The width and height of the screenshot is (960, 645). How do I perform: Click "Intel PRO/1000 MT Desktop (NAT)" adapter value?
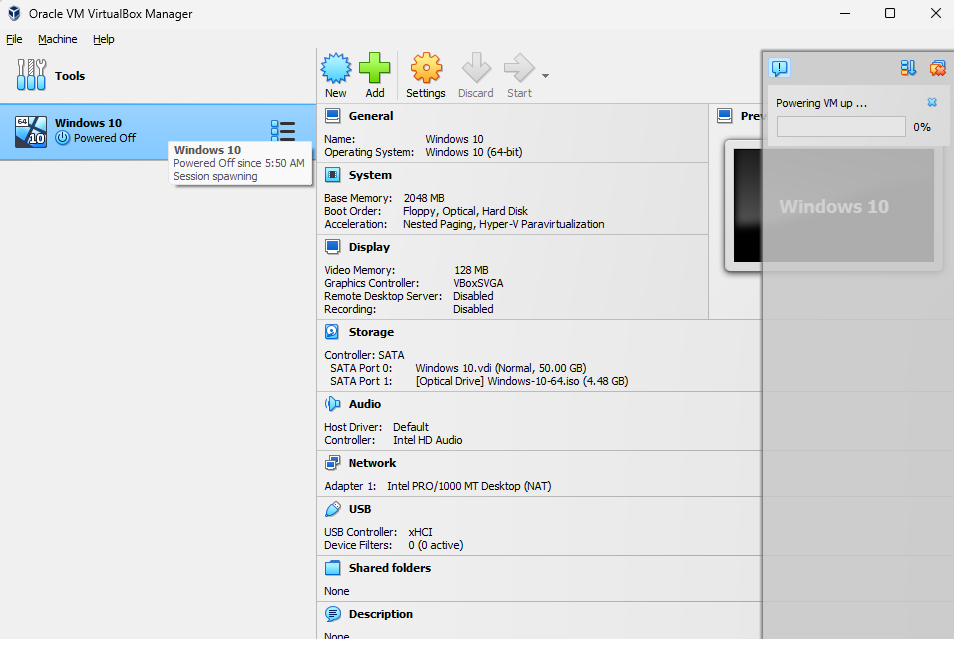(x=469, y=486)
